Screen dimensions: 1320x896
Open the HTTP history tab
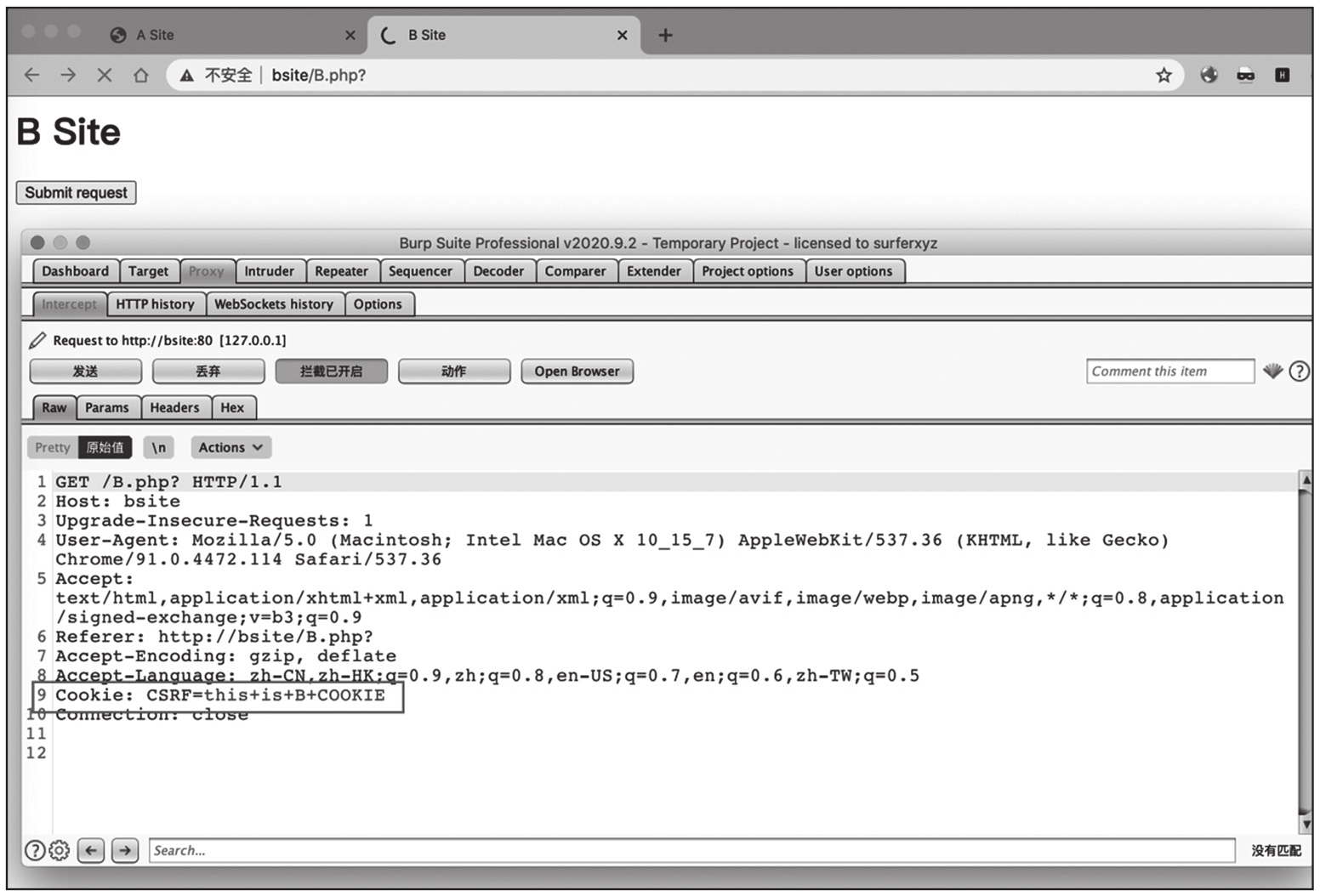click(155, 304)
